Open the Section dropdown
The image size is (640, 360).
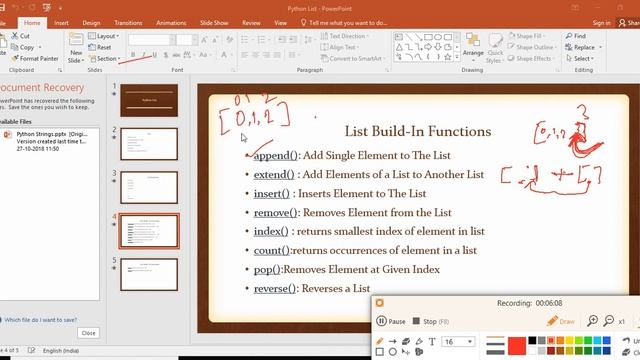104,59
